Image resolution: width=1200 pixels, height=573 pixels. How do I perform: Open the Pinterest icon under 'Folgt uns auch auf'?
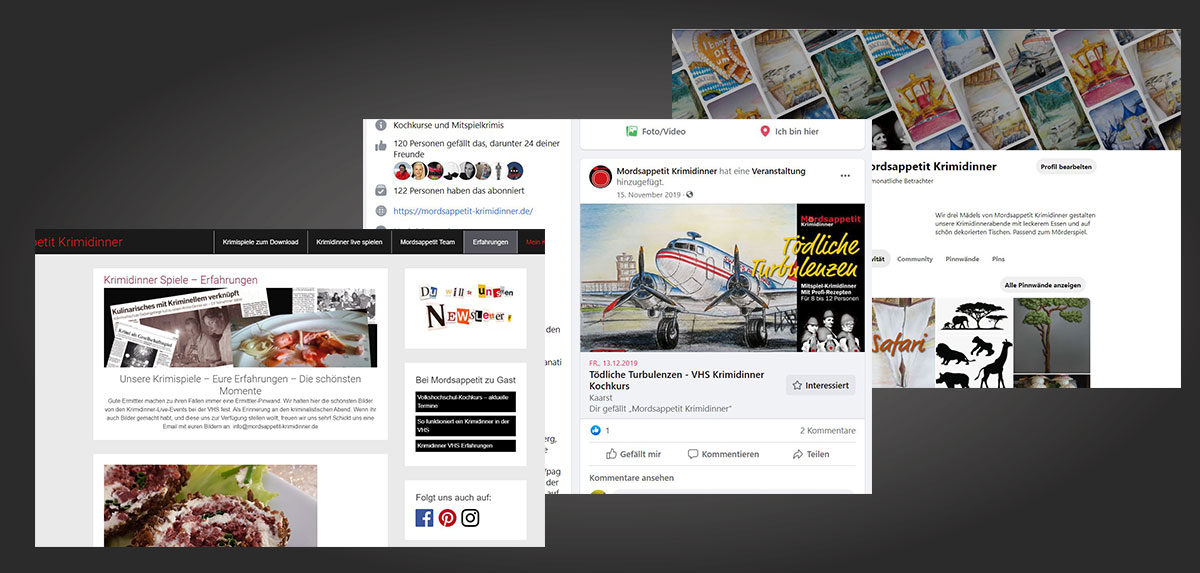447,518
